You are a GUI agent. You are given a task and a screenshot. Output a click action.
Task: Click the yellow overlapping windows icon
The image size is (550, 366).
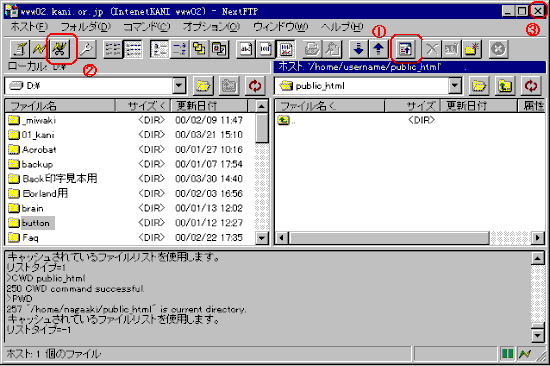coord(199,49)
